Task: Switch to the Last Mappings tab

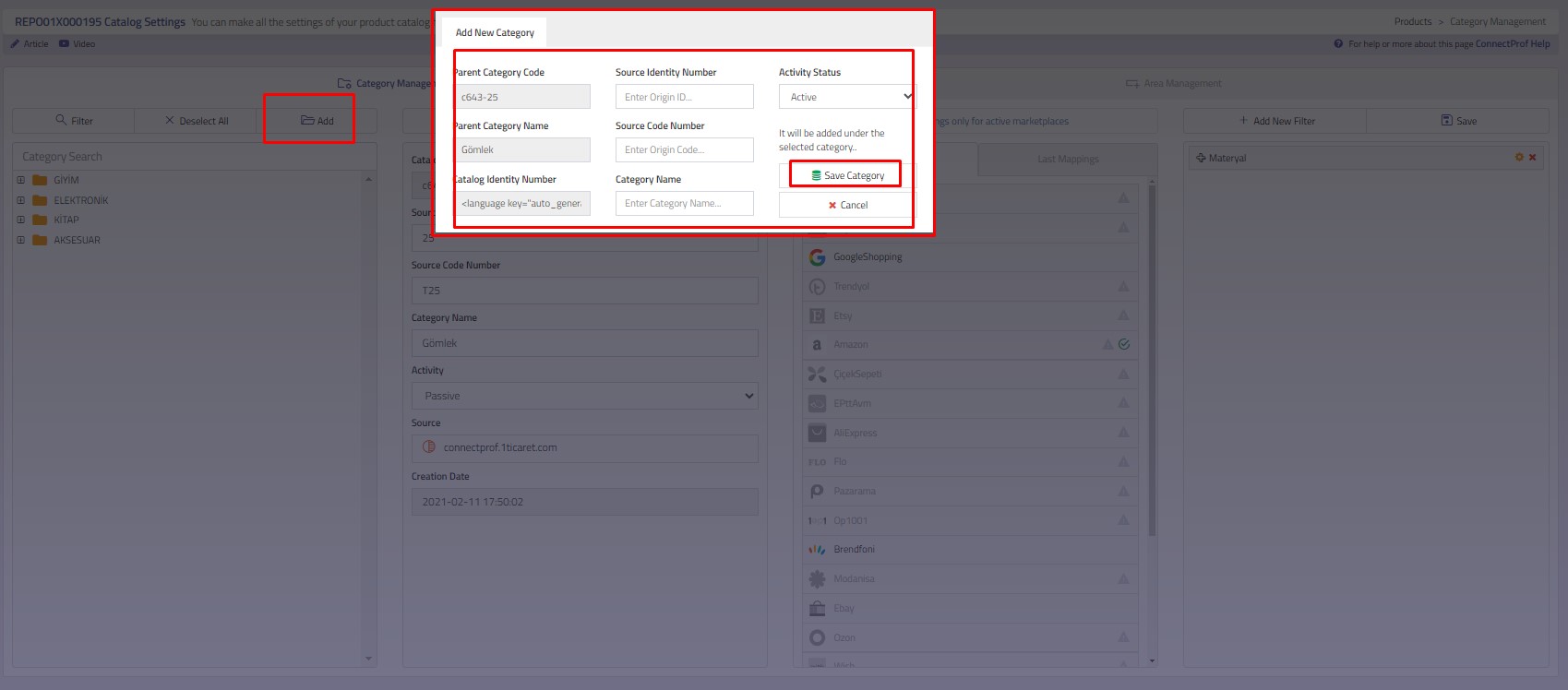Action: coord(1068,160)
